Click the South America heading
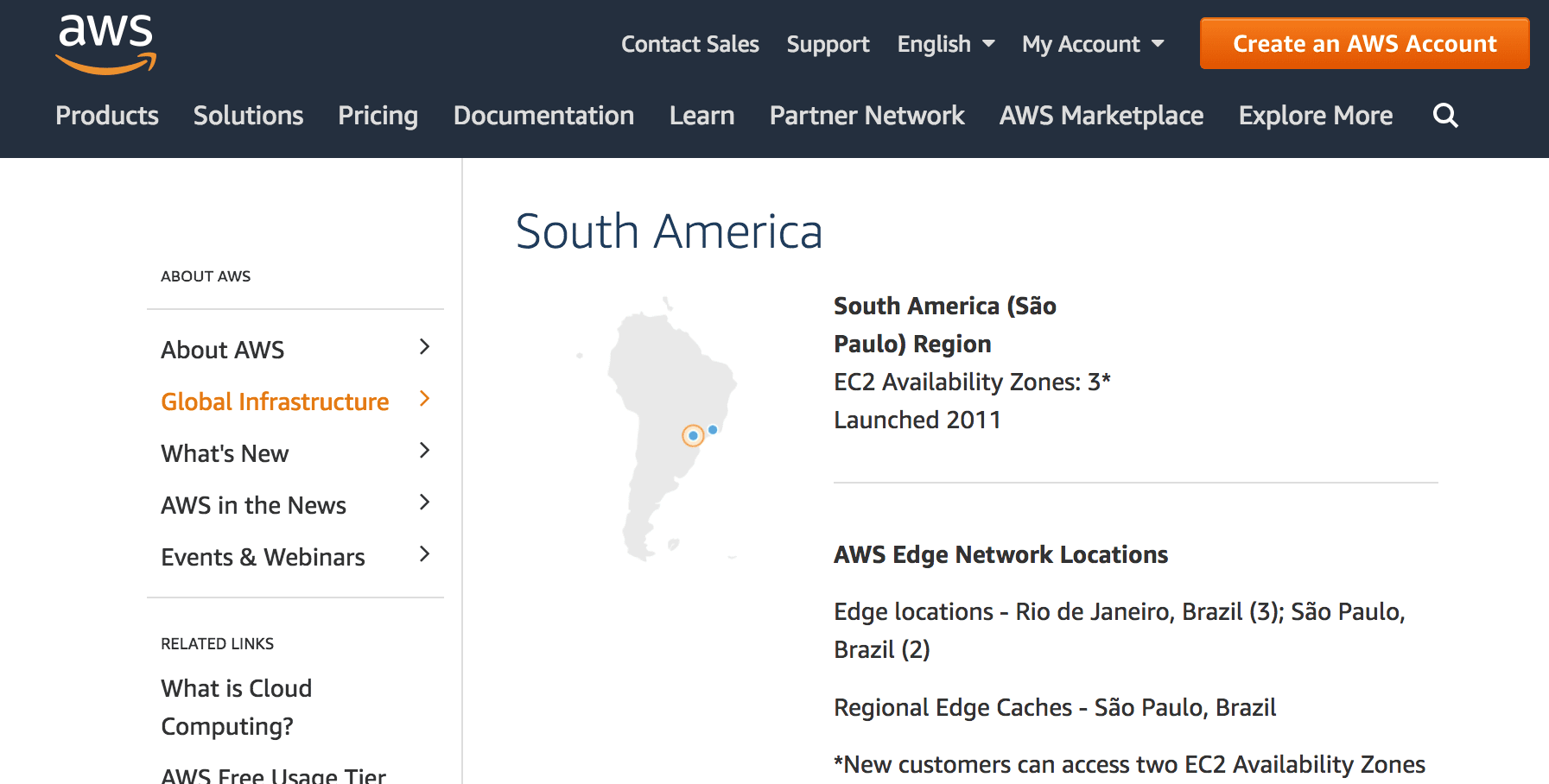The image size is (1549, 784). (669, 231)
